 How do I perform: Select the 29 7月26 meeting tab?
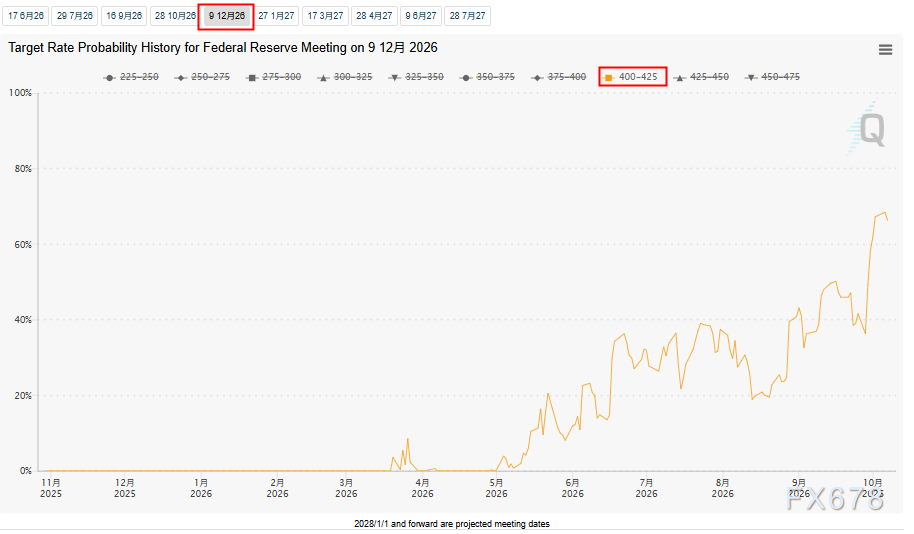(x=75, y=16)
